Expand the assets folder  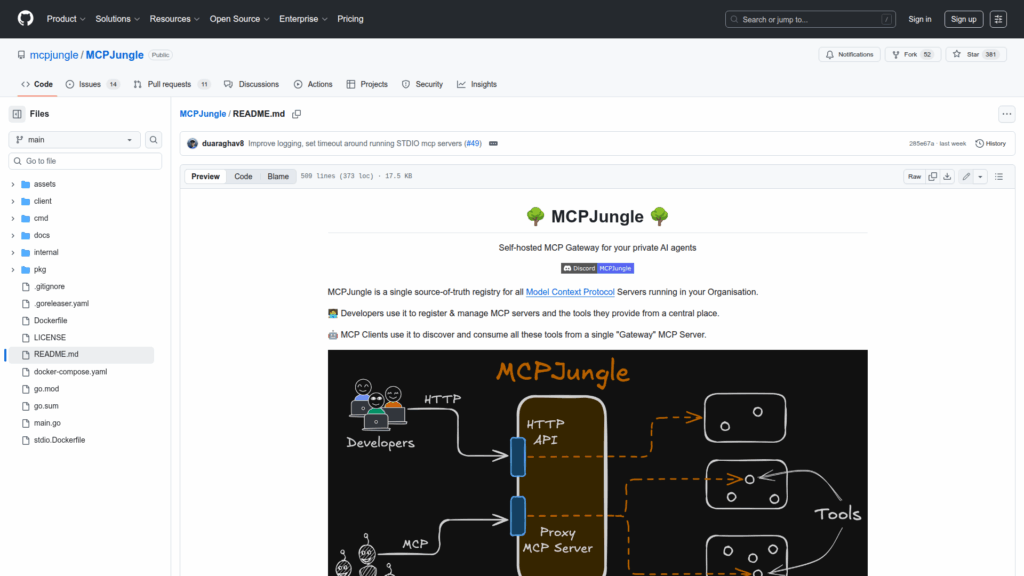pos(44,184)
